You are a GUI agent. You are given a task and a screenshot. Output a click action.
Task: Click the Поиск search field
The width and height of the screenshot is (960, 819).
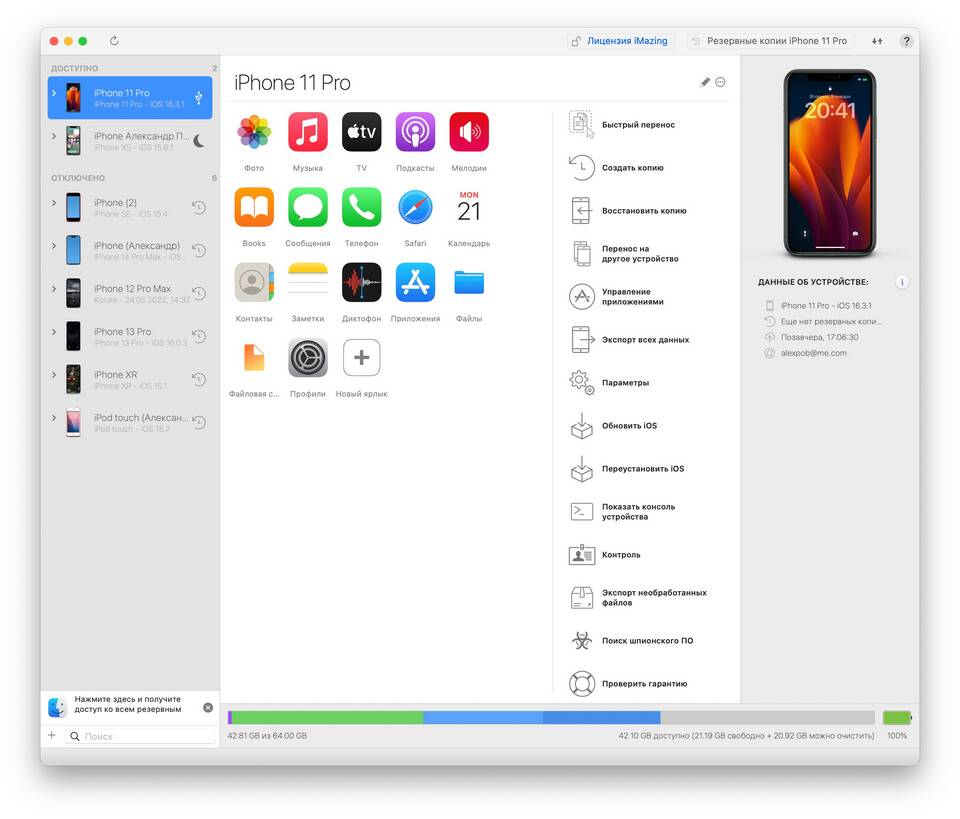[x=145, y=736]
